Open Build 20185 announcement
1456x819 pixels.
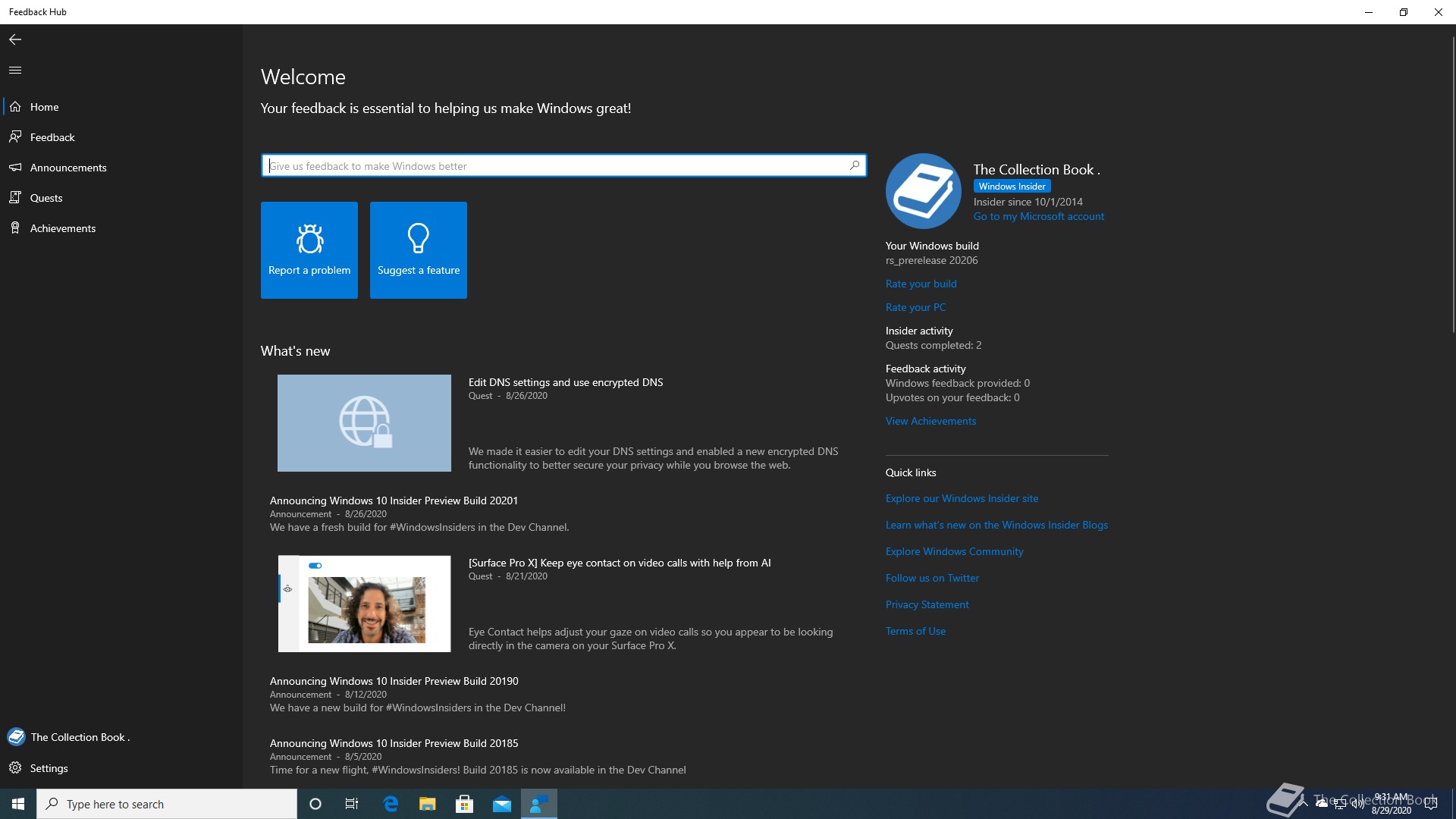[394, 743]
